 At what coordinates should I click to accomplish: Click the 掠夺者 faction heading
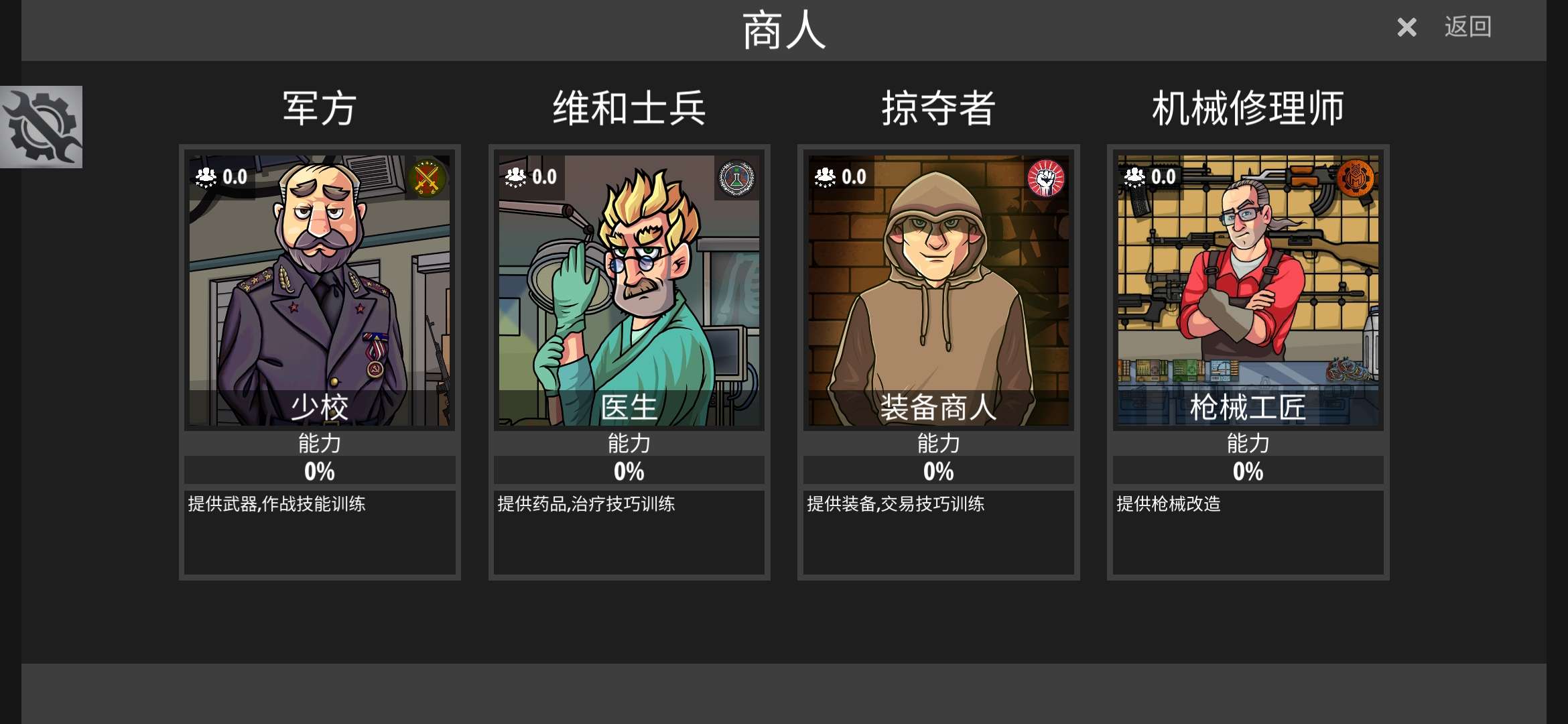939,108
